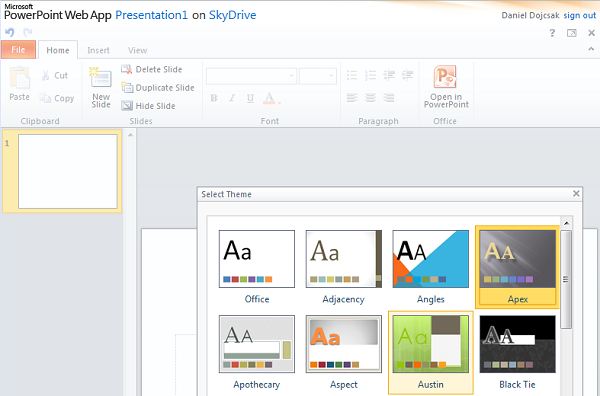Collapse the ribbon with the chevron
The image size is (600, 396).
coord(591,49)
